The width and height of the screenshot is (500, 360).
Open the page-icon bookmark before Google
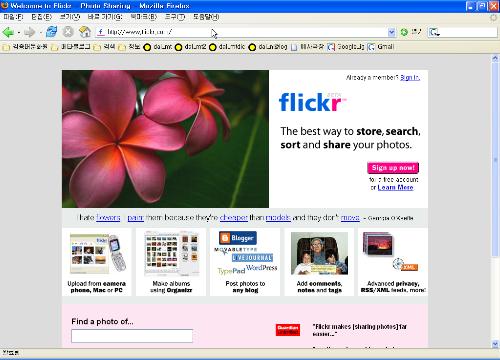point(307,47)
